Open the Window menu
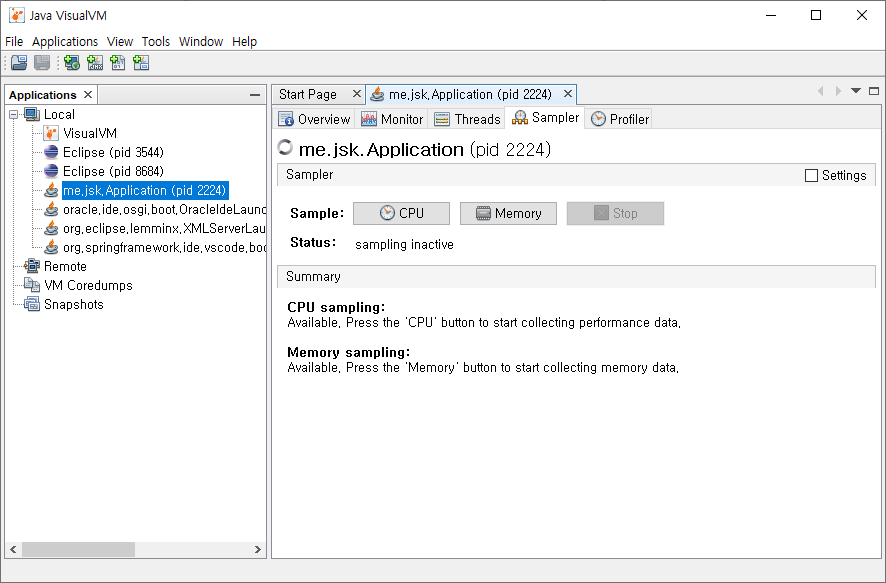This screenshot has width=886, height=583. (x=201, y=41)
